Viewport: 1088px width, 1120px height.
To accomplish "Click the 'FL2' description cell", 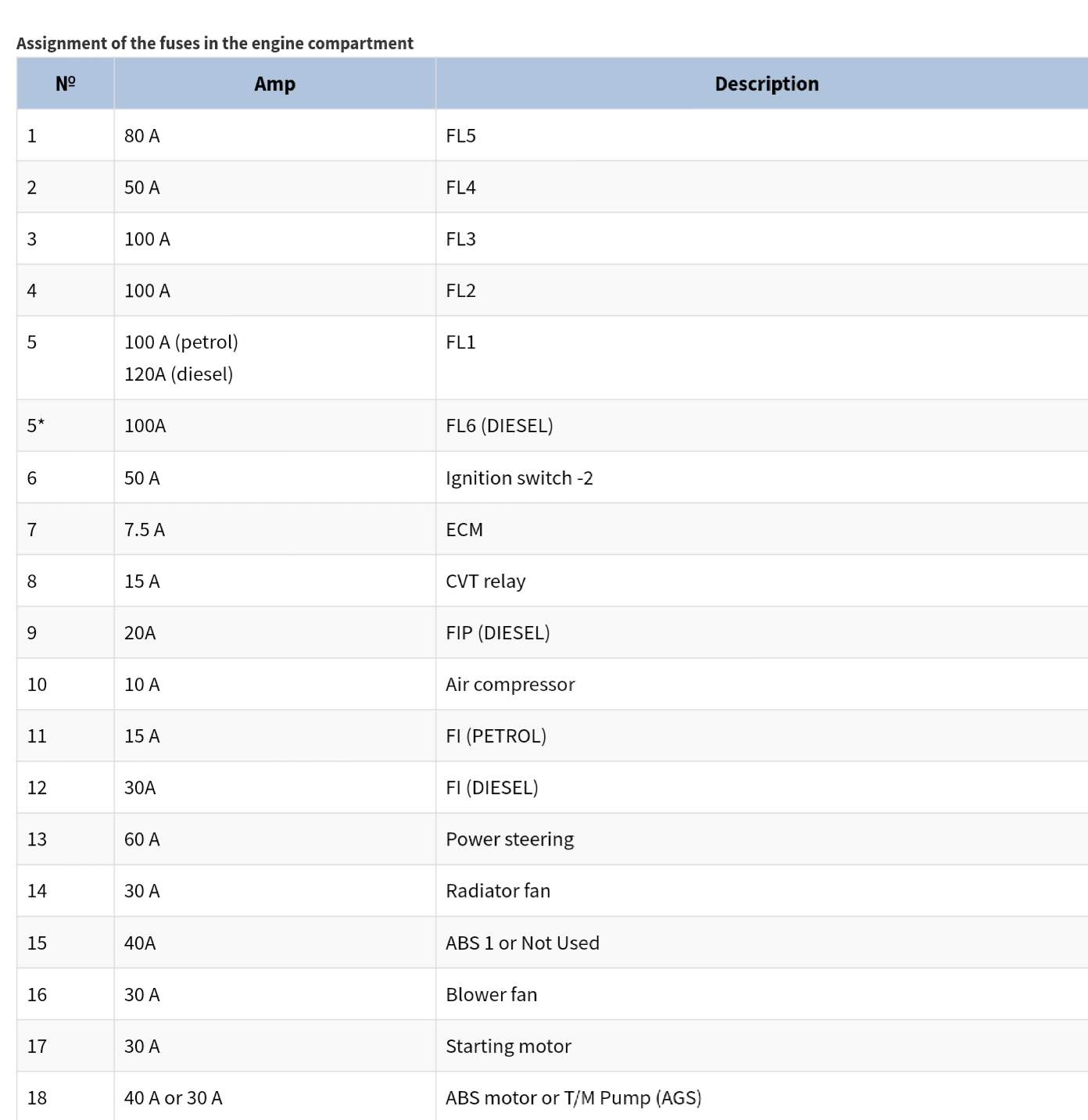I will pos(762,290).
